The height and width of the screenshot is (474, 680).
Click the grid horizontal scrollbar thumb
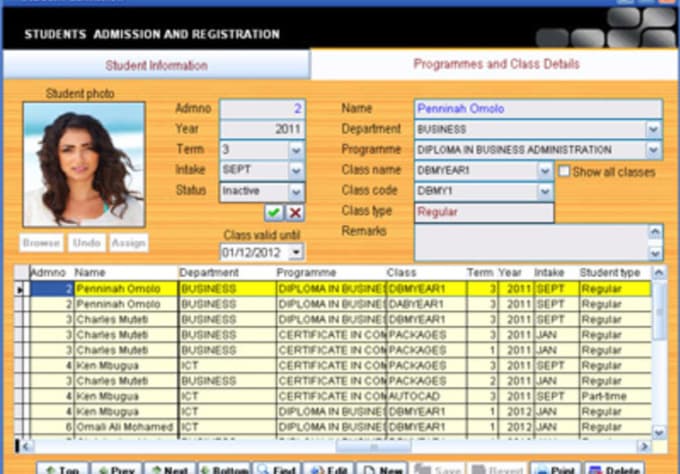(373, 446)
